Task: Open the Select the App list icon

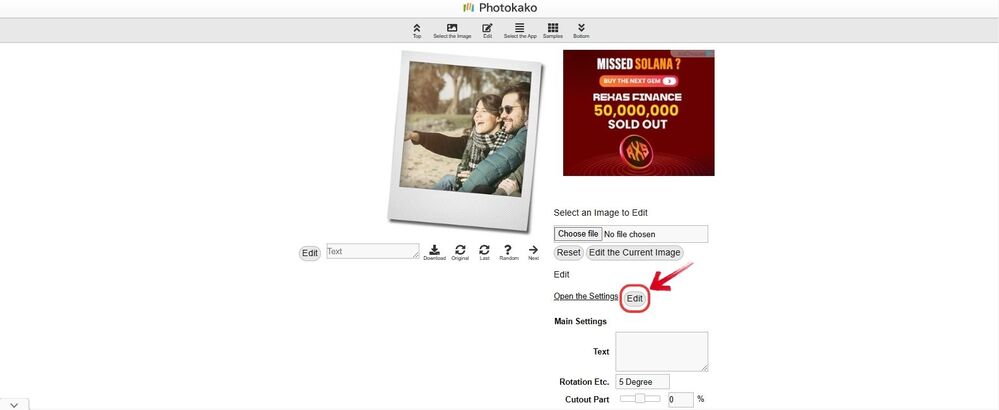Action: [519, 29]
